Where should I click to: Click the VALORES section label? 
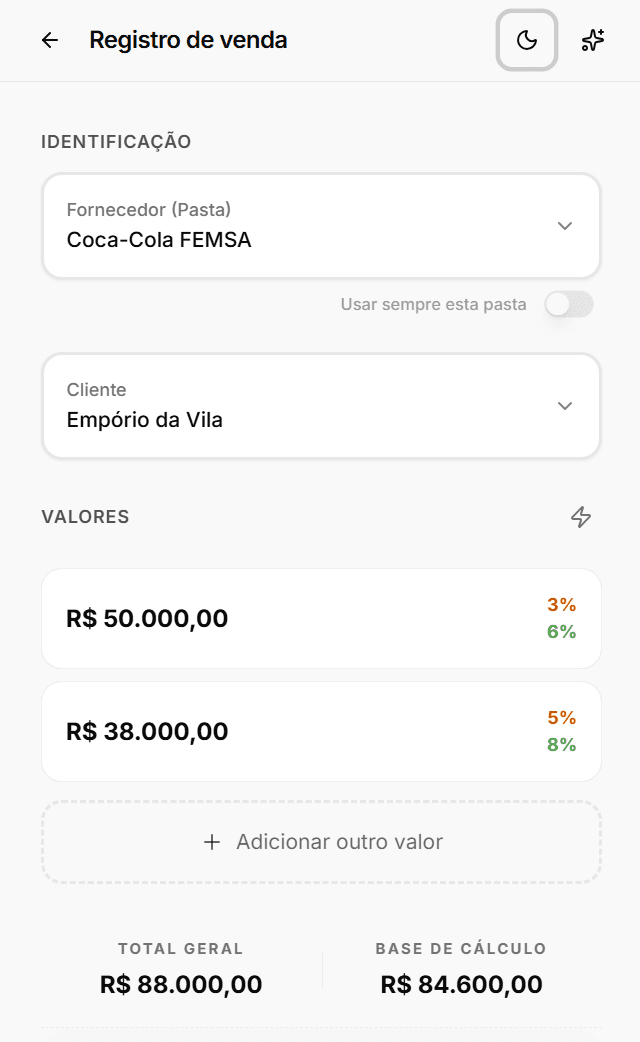point(85,517)
